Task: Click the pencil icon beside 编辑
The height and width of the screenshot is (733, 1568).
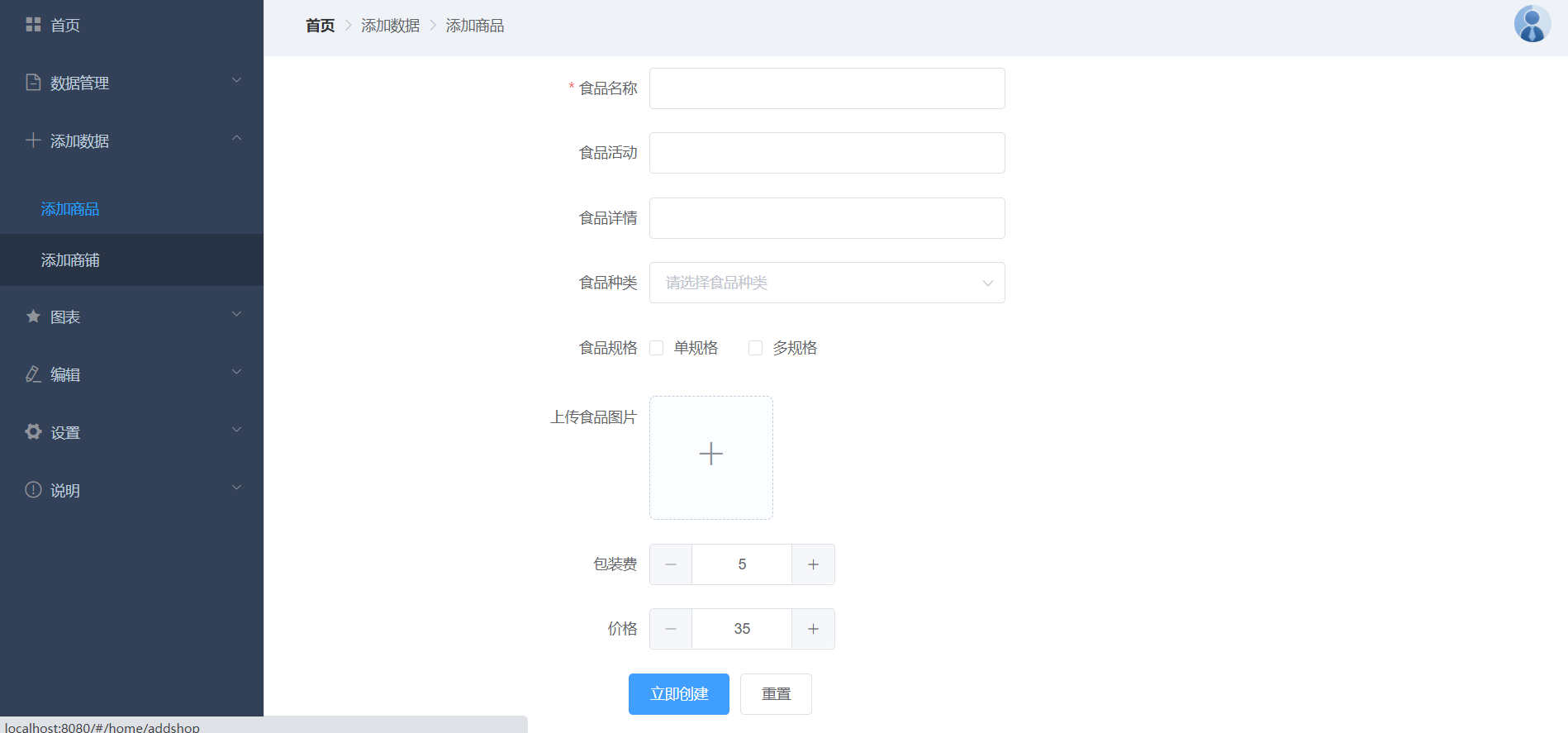Action: pos(33,374)
